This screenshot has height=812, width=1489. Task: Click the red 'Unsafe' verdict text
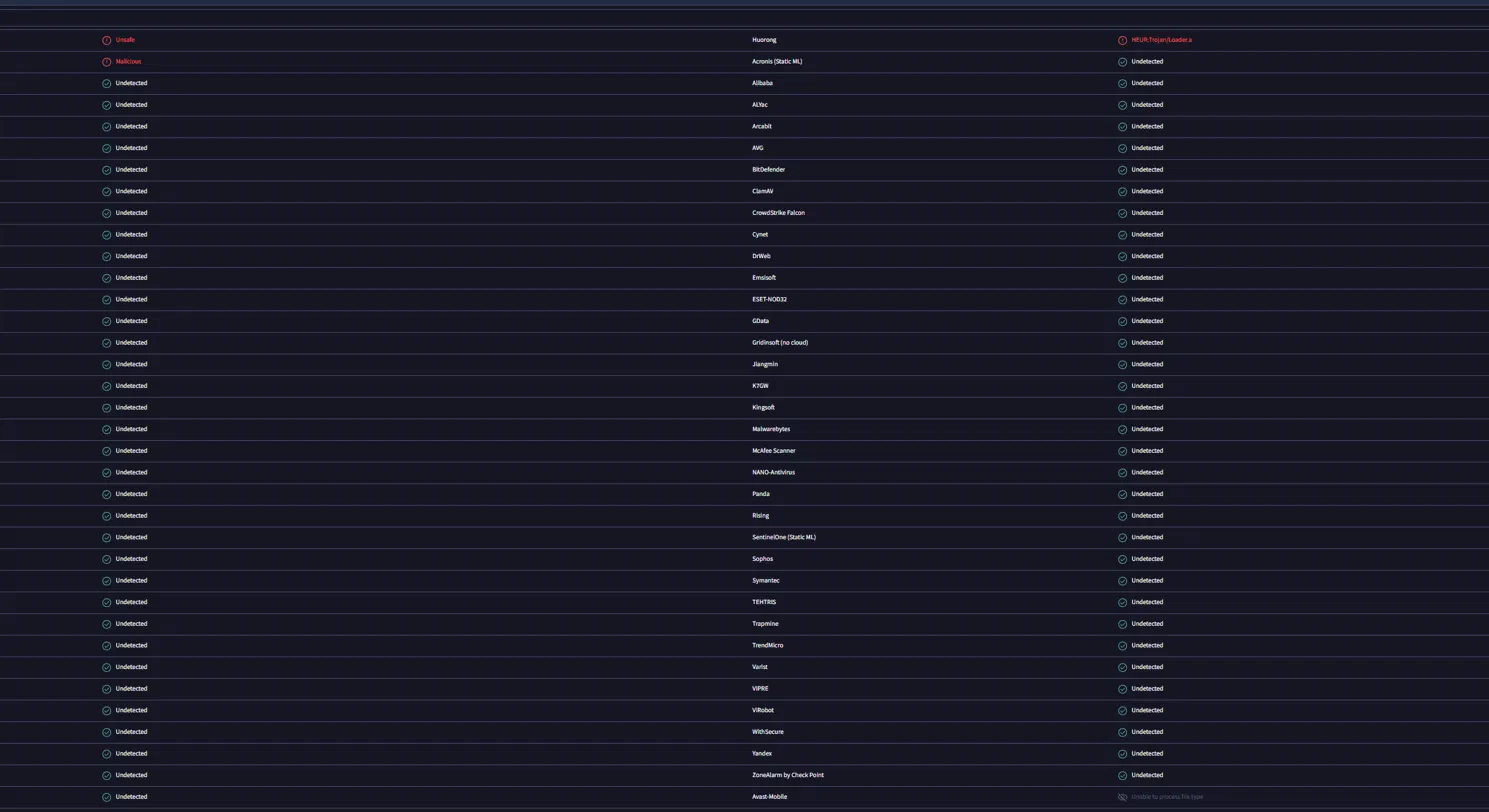click(125, 40)
